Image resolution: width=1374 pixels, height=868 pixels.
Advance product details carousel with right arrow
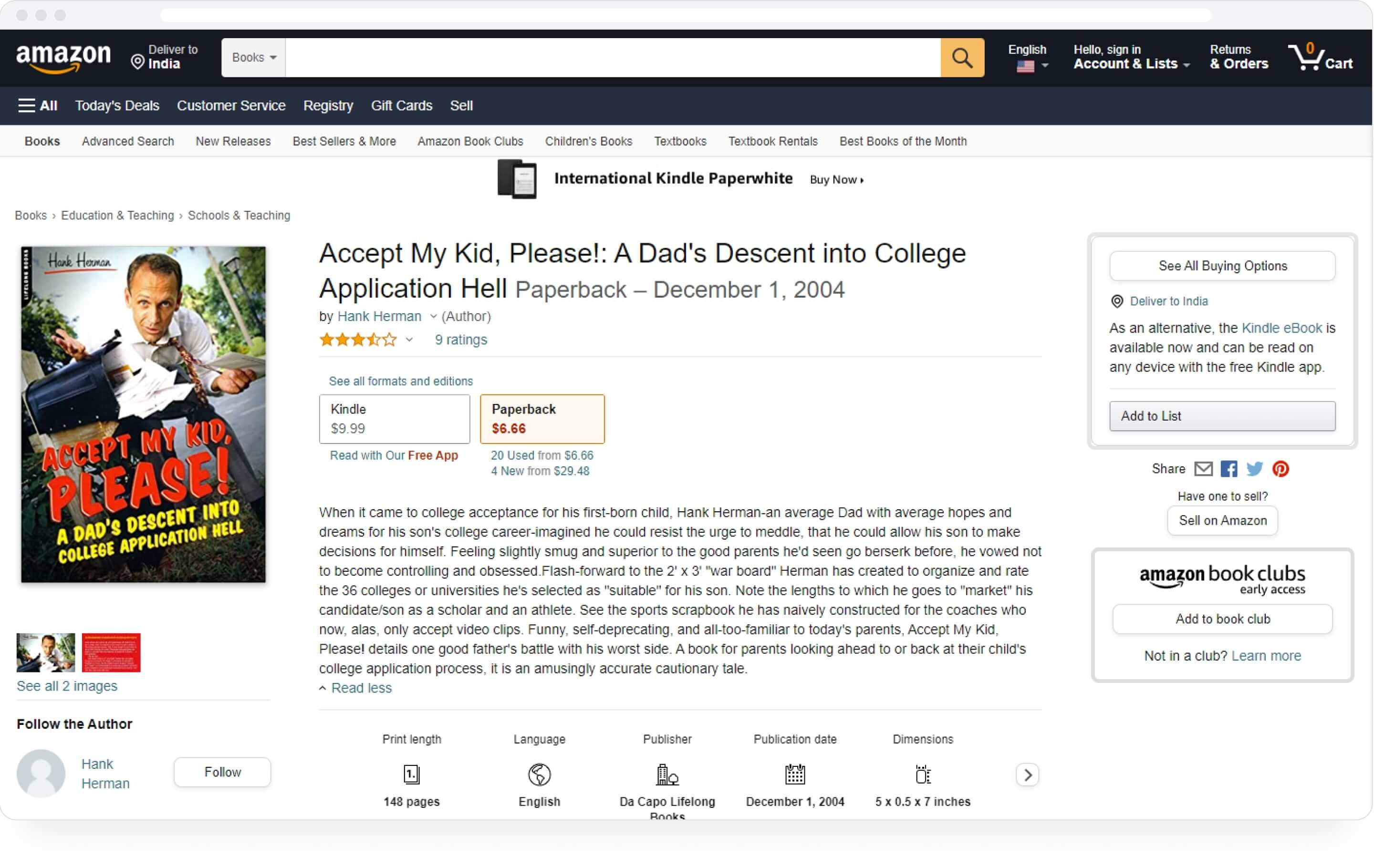[x=1028, y=775]
